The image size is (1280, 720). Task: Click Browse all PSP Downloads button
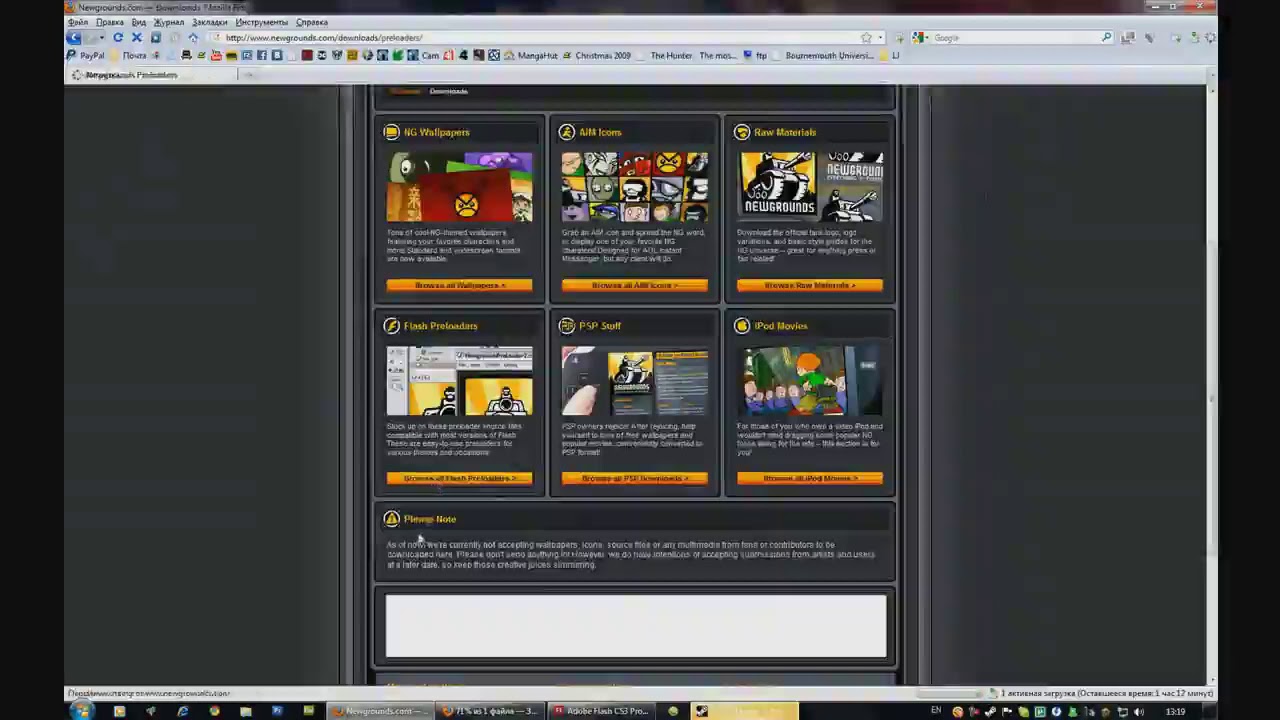coord(634,478)
